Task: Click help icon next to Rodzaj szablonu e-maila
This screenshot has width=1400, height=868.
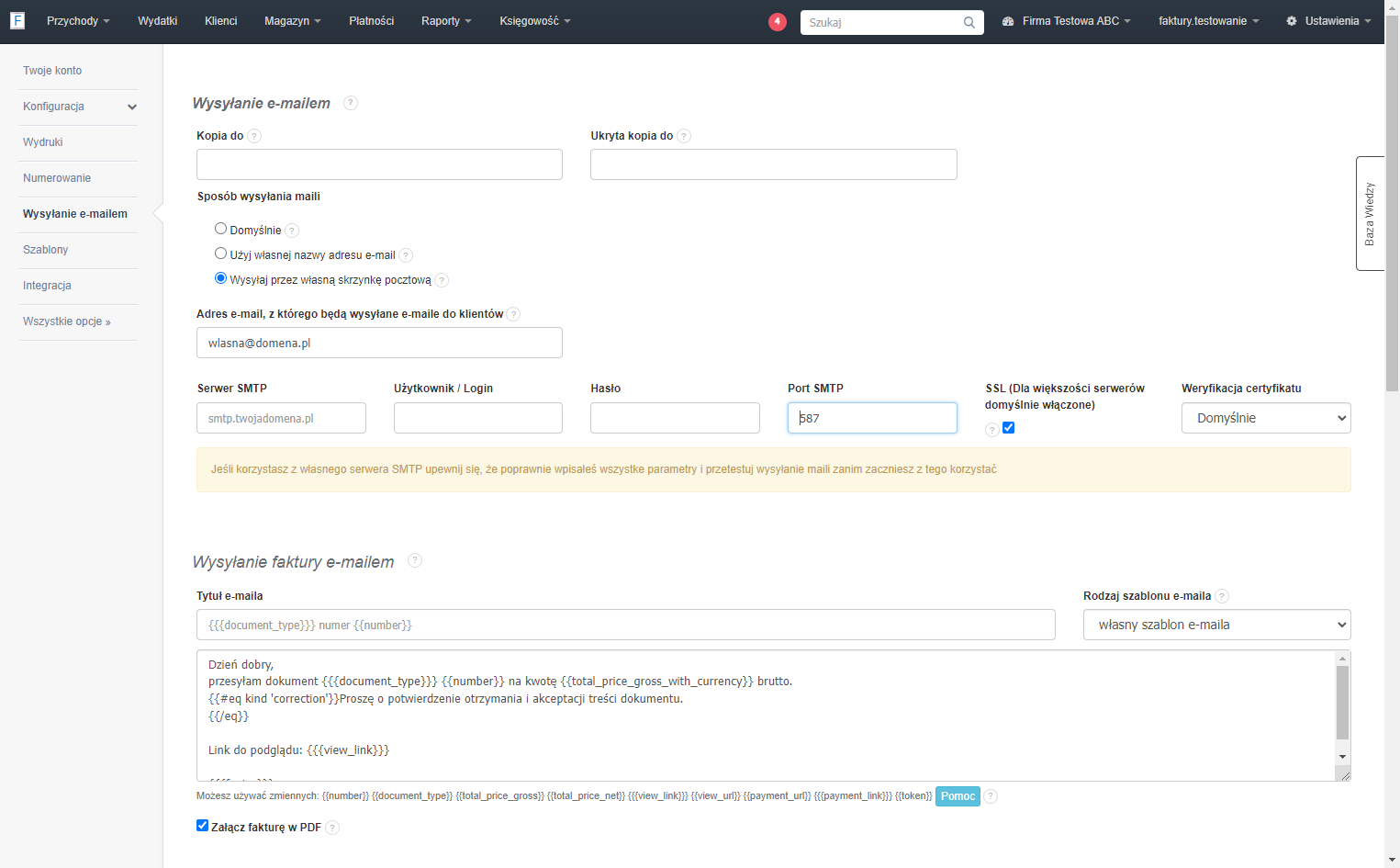Action: 1222,596
